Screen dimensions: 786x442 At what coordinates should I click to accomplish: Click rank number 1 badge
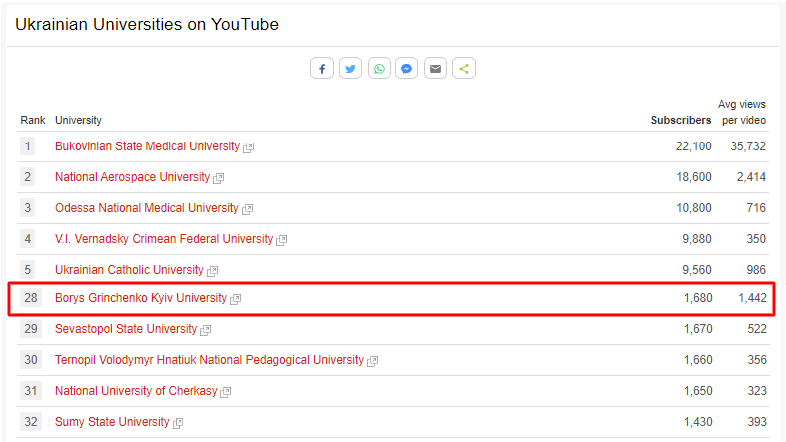(28, 146)
